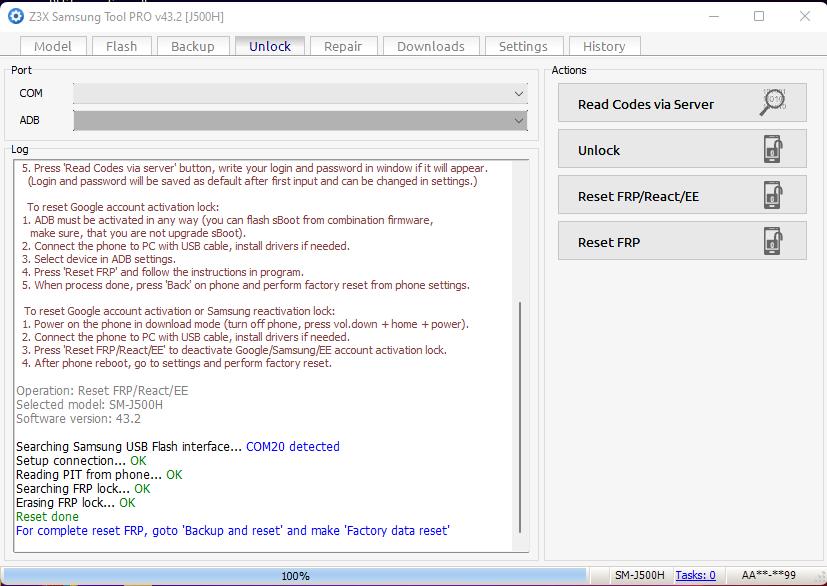Open the Downloads tab

tap(431, 46)
